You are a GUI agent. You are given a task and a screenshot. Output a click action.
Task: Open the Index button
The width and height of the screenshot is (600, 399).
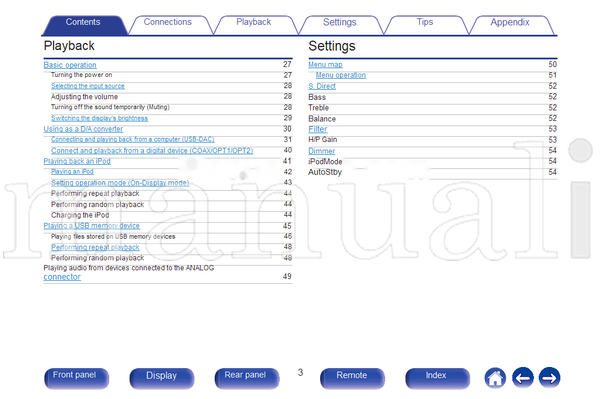pos(437,378)
